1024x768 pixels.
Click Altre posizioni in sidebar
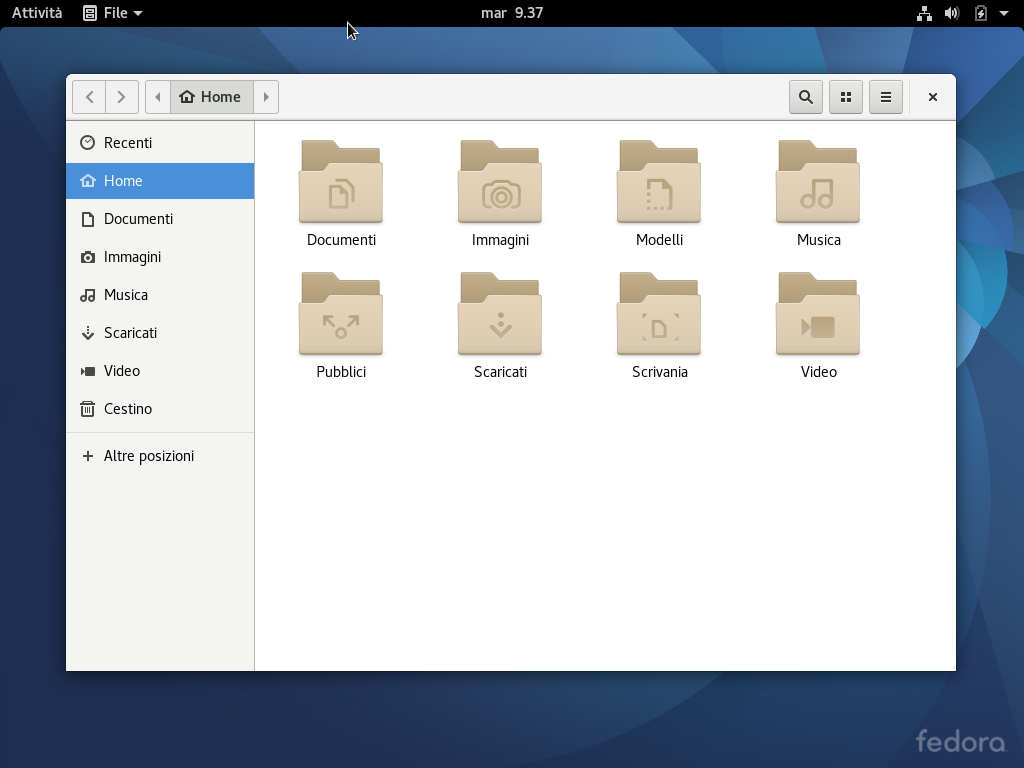coord(149,456)
